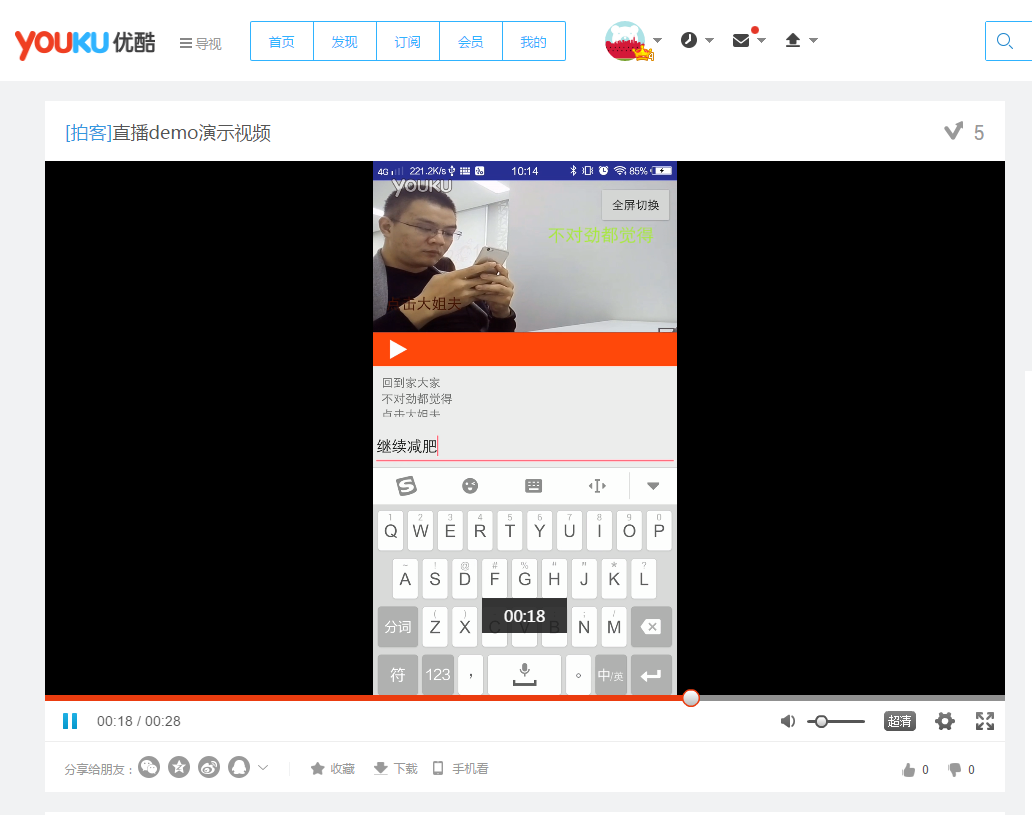Open the messages envelope icon
The image size is (1032, 815).
click(x=741, y=40)
